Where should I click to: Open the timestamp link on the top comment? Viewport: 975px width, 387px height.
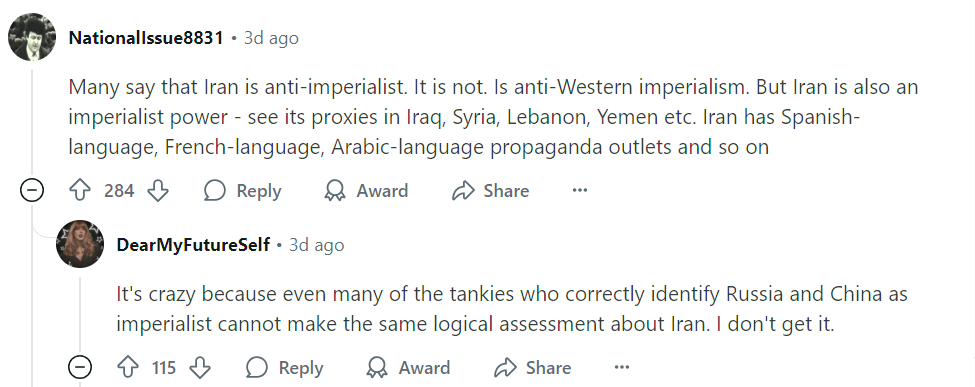[x=271, y=38]
